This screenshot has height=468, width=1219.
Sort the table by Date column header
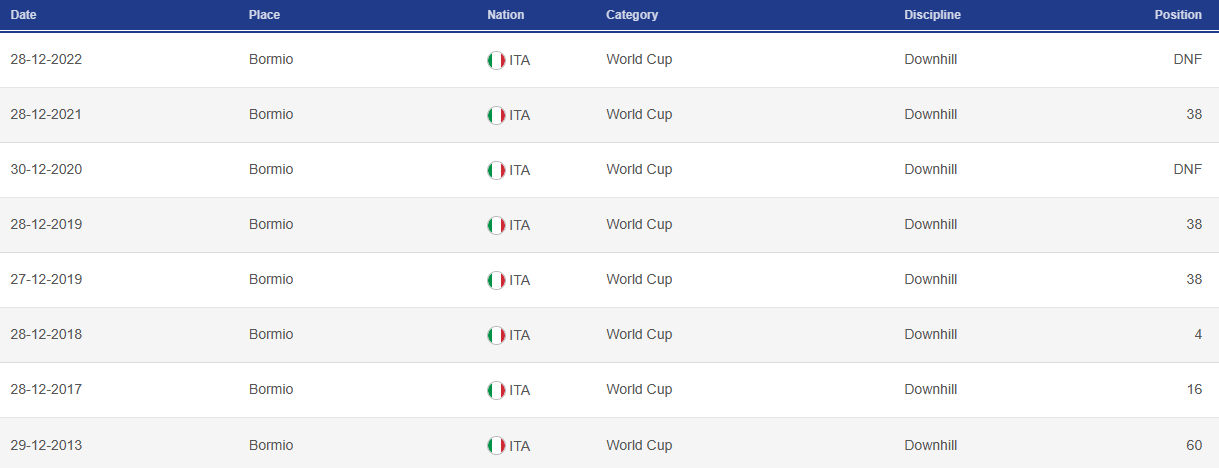coord(25,15)
